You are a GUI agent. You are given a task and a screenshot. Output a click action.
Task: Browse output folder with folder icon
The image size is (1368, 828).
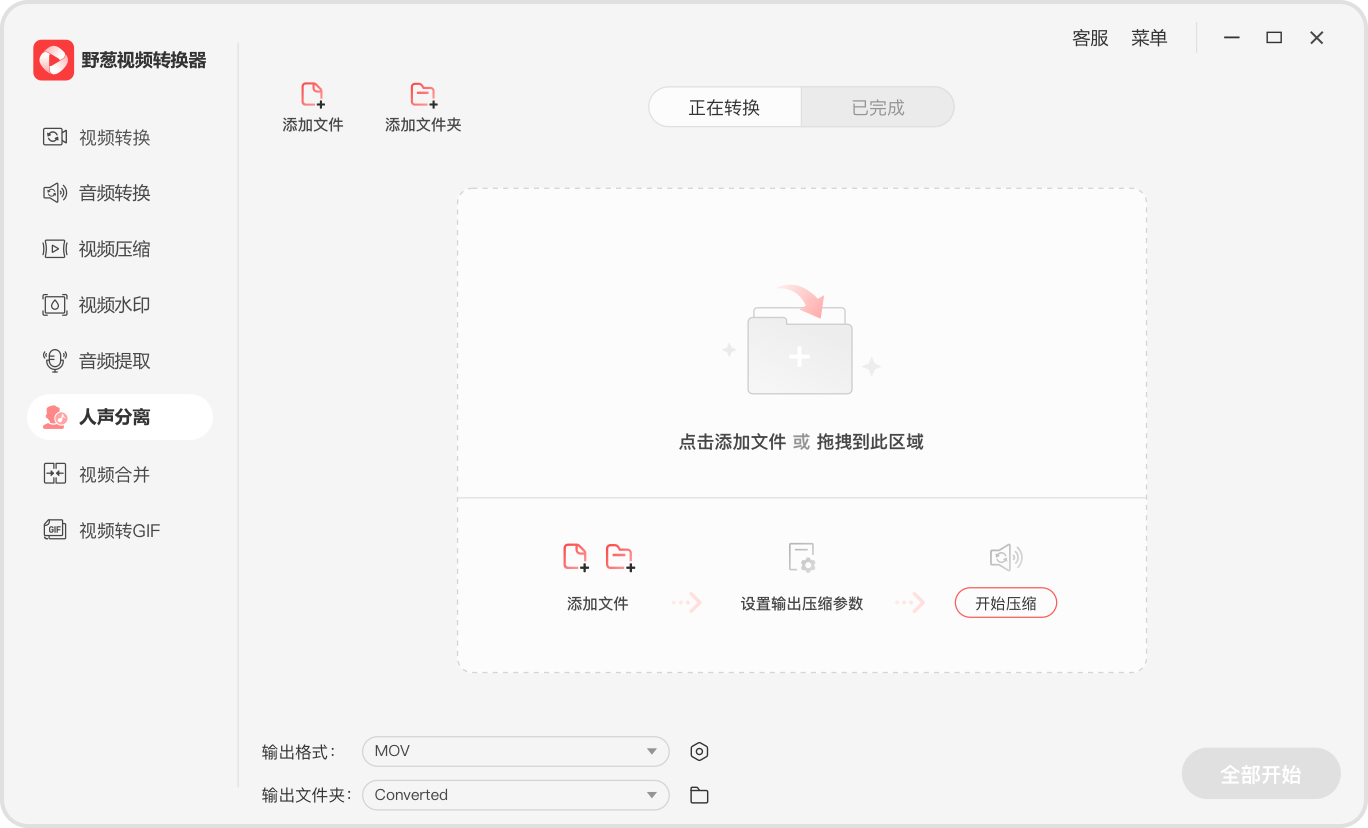(700, 796)
